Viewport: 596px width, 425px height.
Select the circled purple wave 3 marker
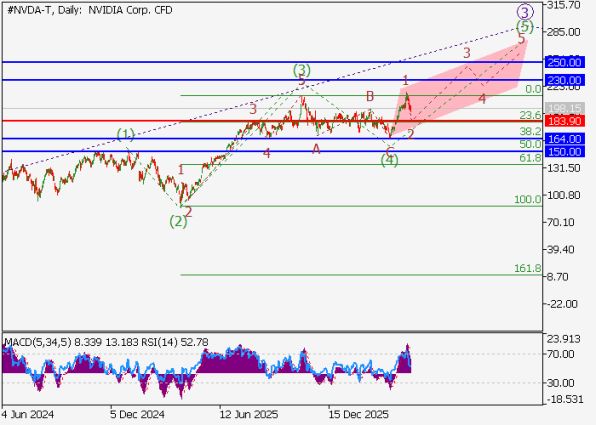[x=525, y=12]
